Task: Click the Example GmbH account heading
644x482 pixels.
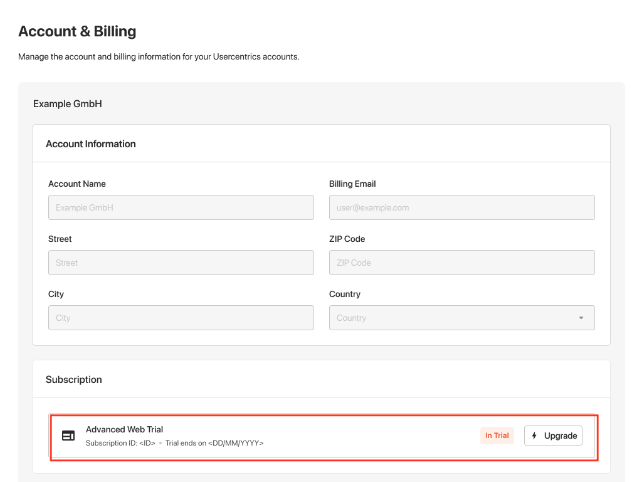Action: pos(68,104)
